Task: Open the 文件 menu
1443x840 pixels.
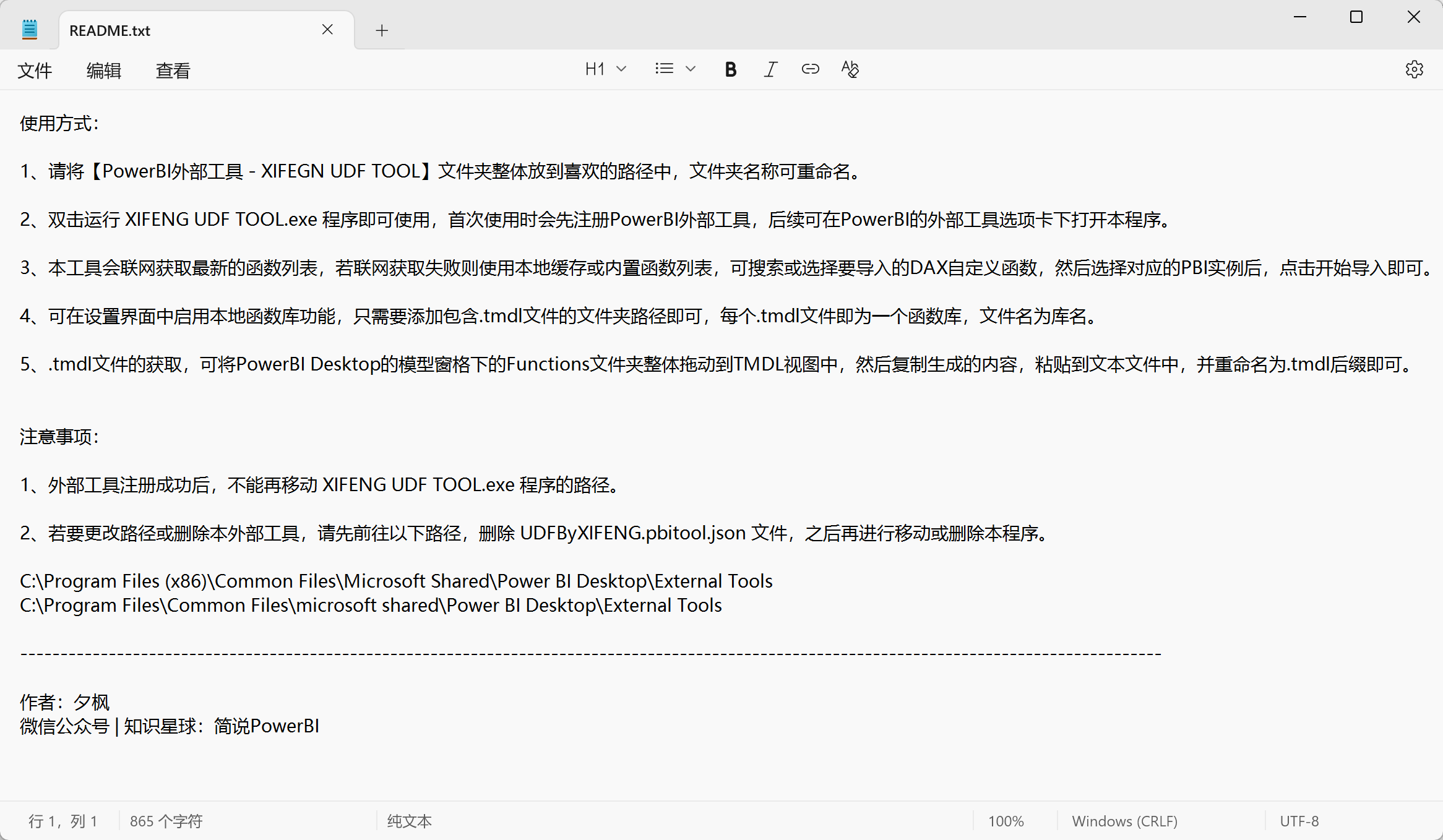Action: 35,71
